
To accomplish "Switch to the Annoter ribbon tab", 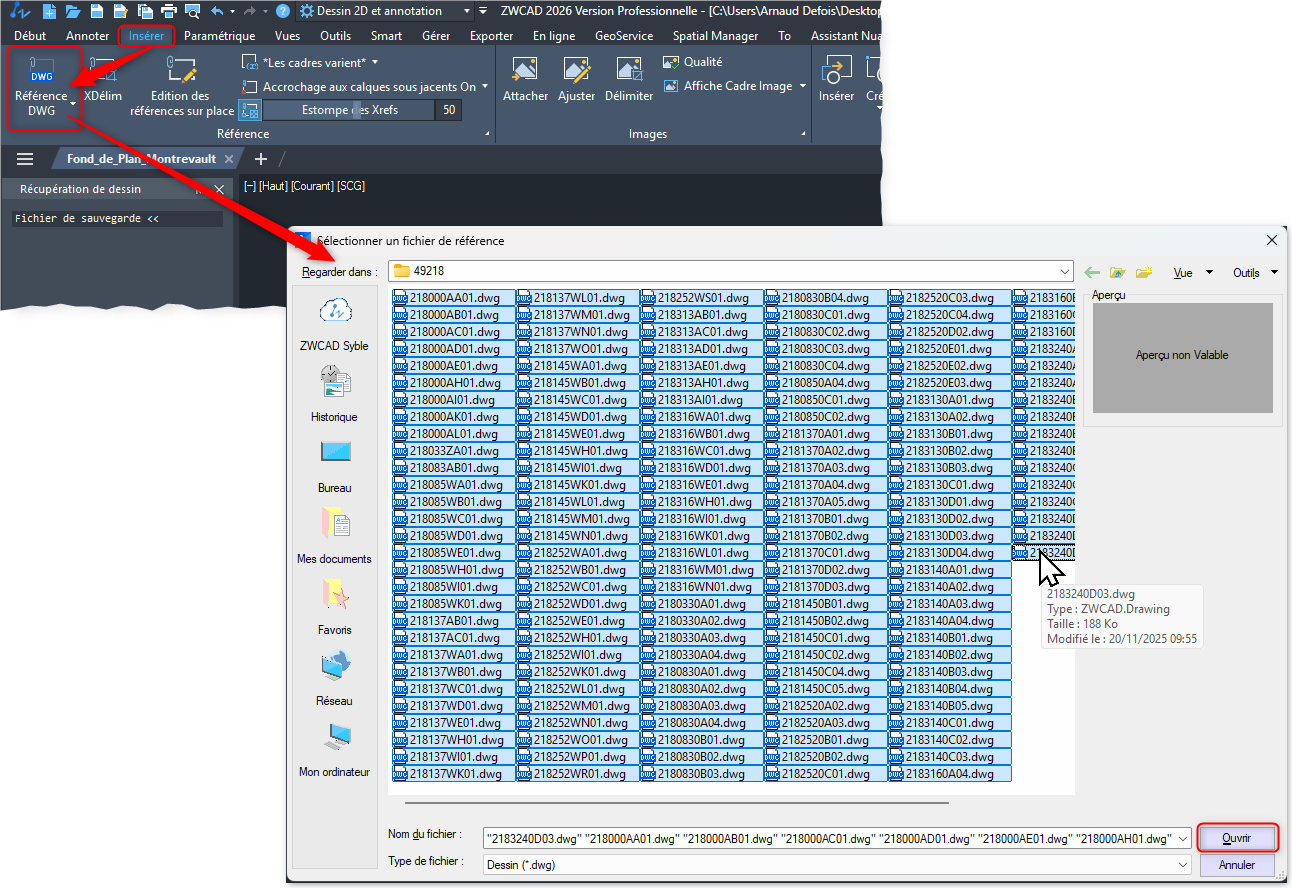I will pyautogui.click(x=88, y=36).
